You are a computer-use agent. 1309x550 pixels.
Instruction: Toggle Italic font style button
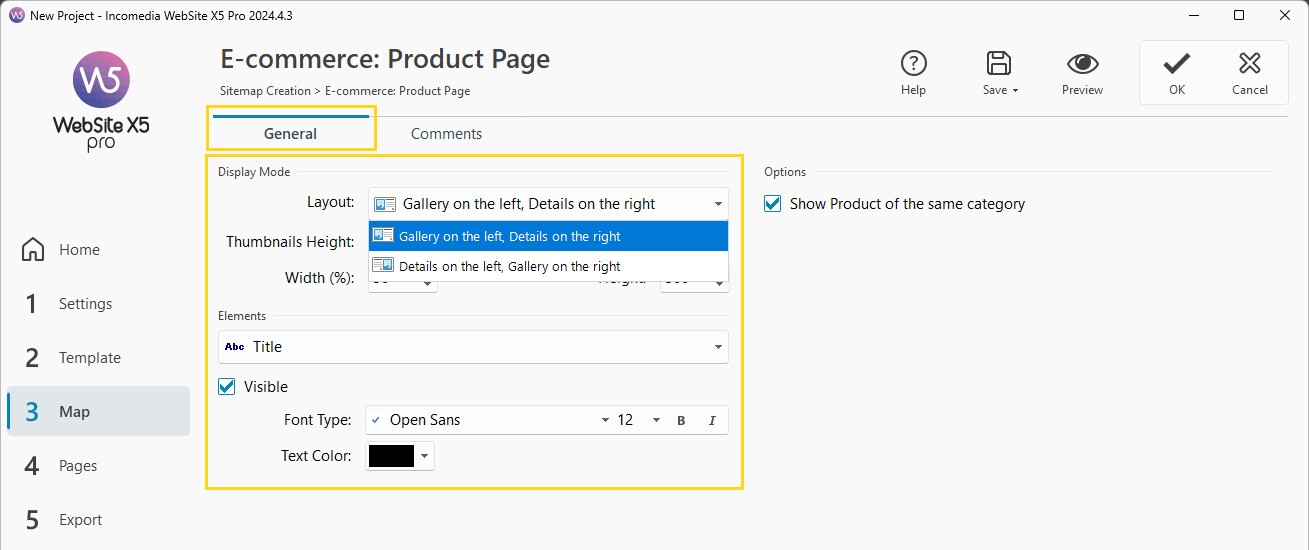coord(712,421)
